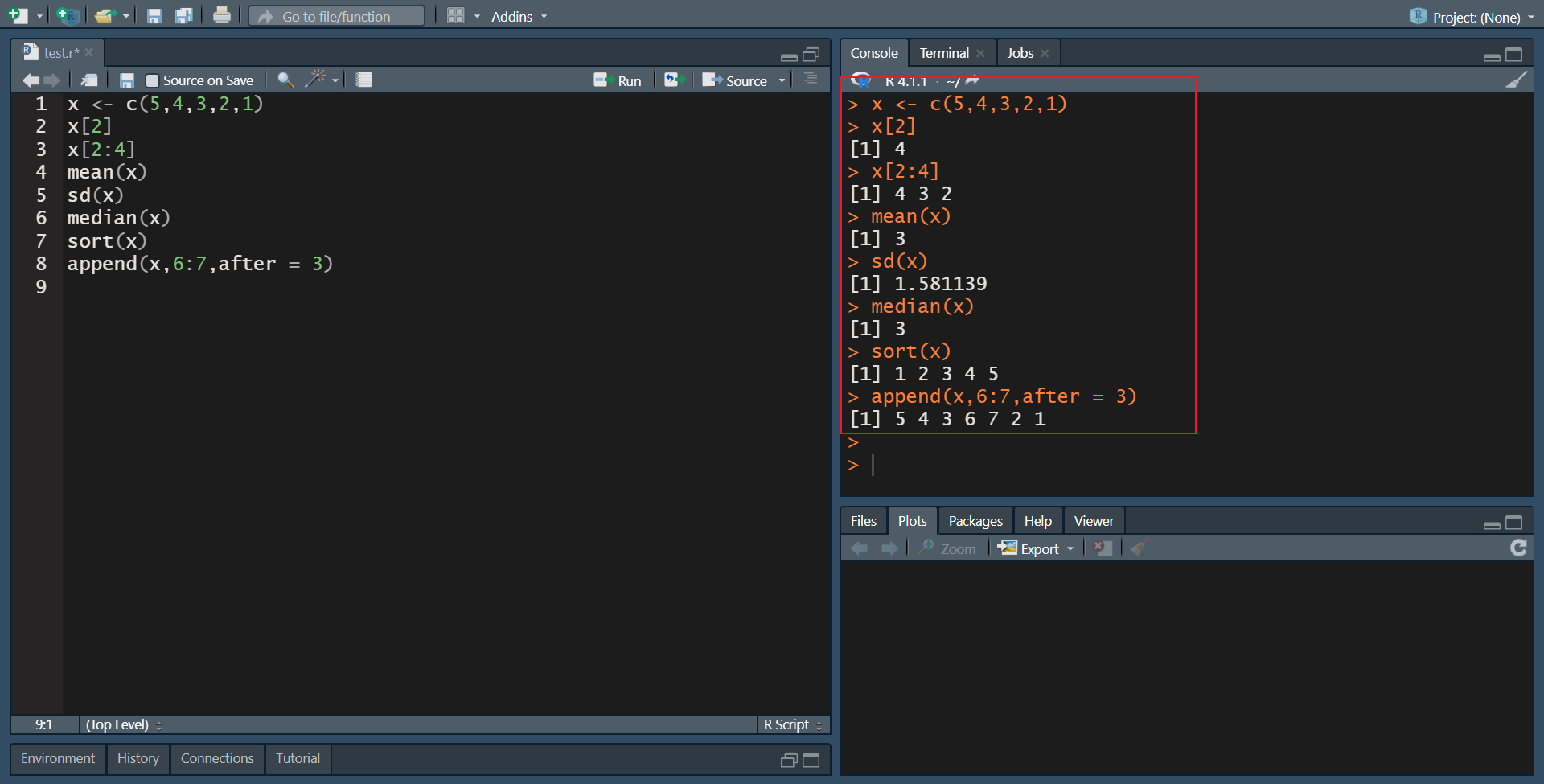This screenshot has height=784, width=1544.
Task: Click the view working directory arrow icon
Action: (x=972, y=80)
